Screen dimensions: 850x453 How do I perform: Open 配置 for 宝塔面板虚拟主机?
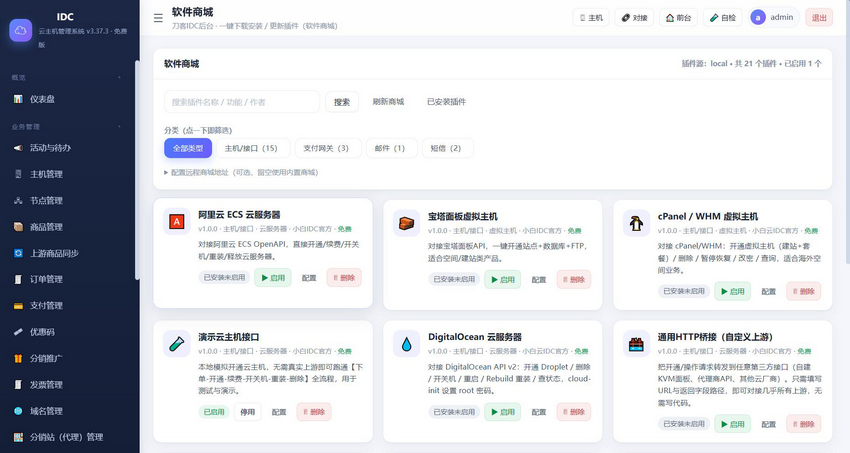[x=539, y=280]
